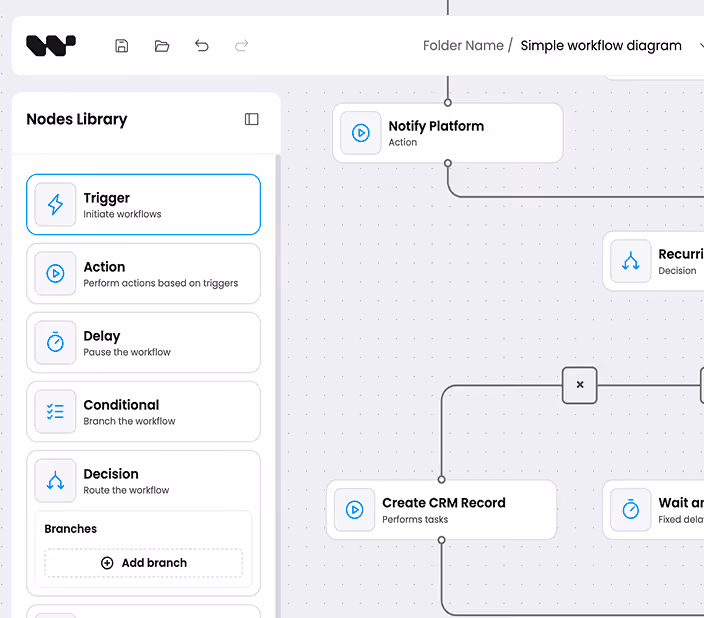The image size is (704, 618).
Task: Open folder icon in top toolbar
Action: point(162,46)
